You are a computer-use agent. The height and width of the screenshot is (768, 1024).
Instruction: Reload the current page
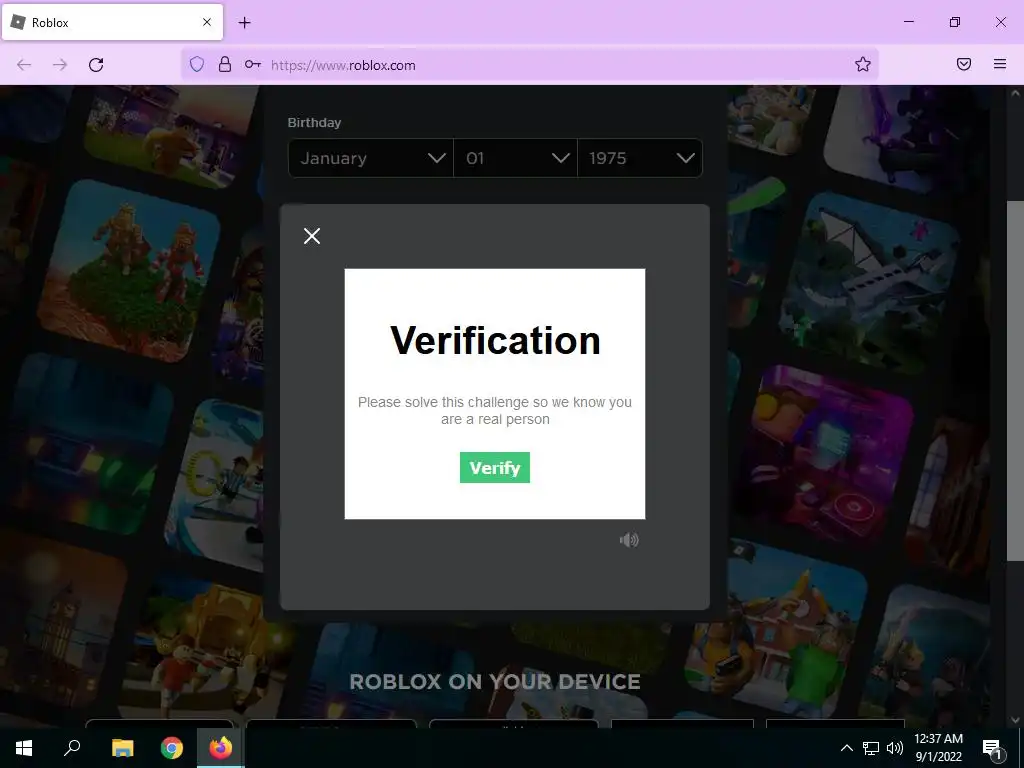[96, 65]
